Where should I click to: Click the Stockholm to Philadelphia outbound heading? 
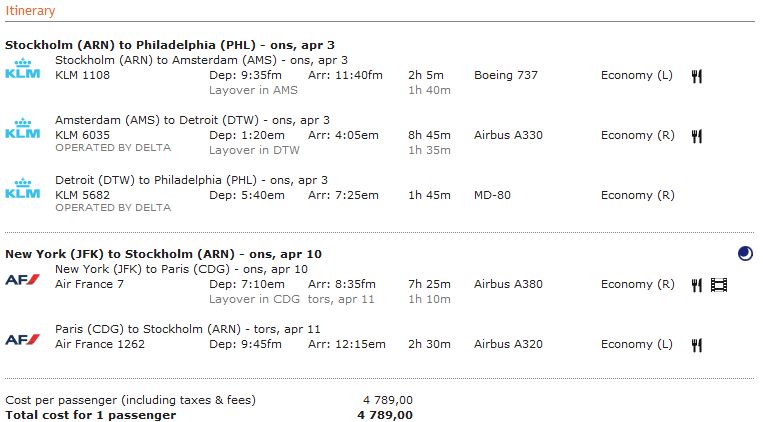[x=168, y=45]
